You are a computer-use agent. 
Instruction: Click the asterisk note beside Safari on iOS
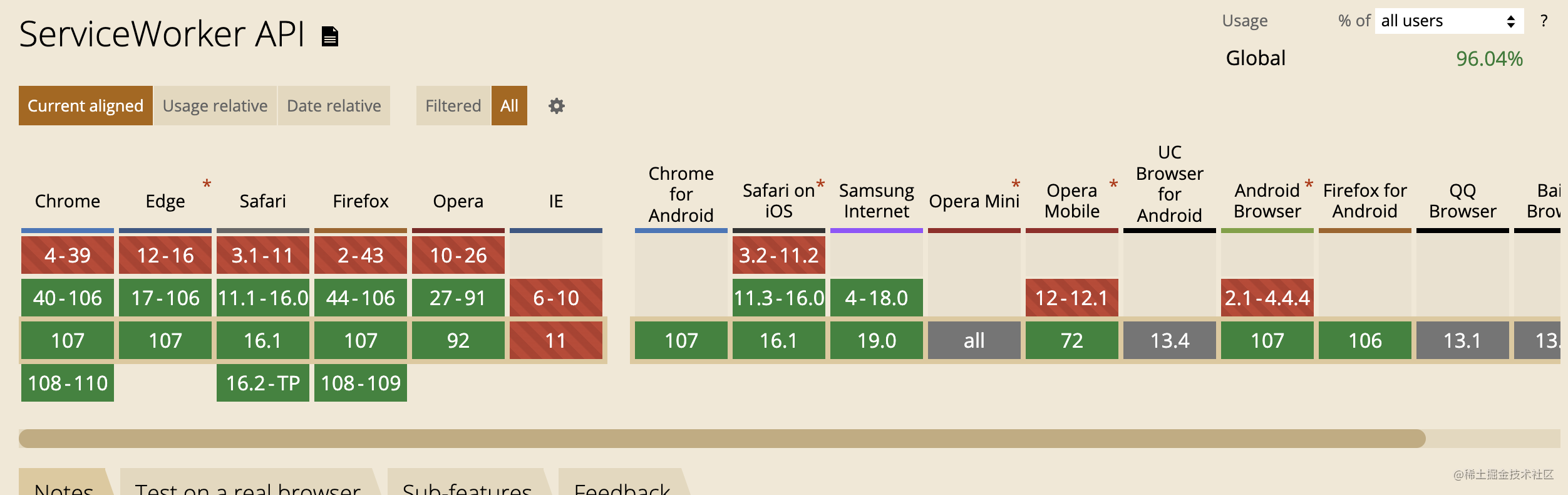point(820,184)
